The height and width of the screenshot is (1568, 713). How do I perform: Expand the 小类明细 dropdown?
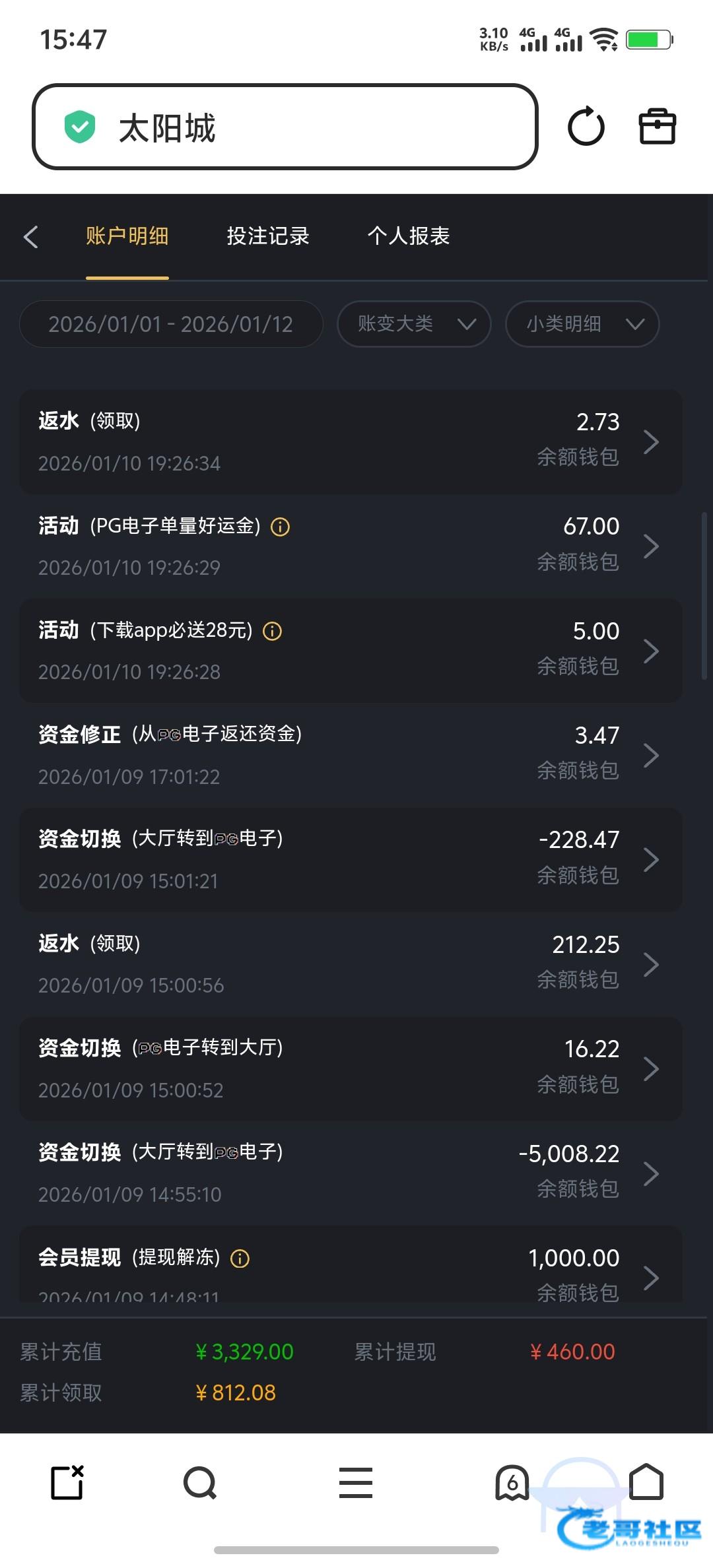pyautogui.click(x=582, y=324)
